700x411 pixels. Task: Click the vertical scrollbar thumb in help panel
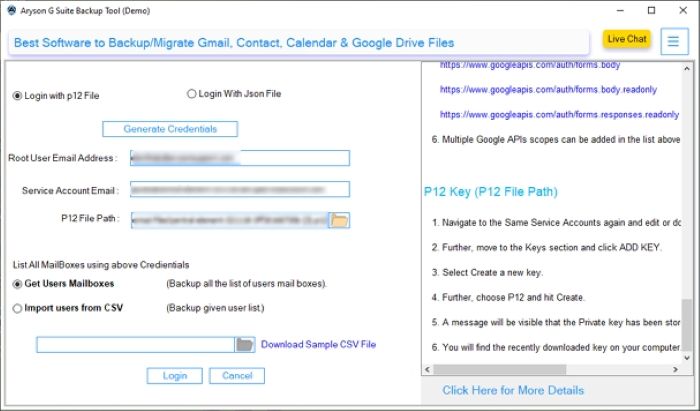(x=687, y=324)
